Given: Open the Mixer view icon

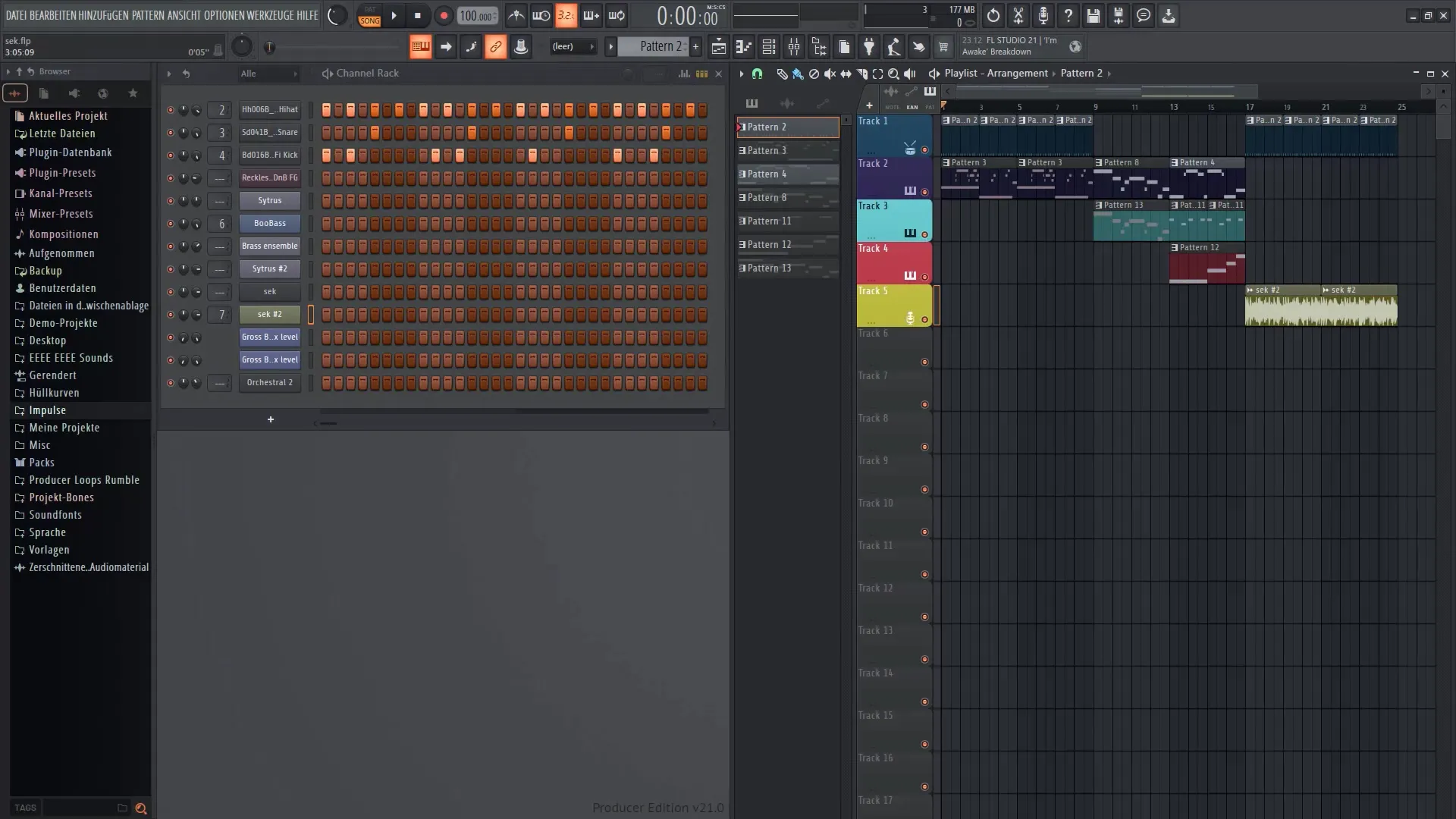Looking at the screenshot, I should [794, 47].
